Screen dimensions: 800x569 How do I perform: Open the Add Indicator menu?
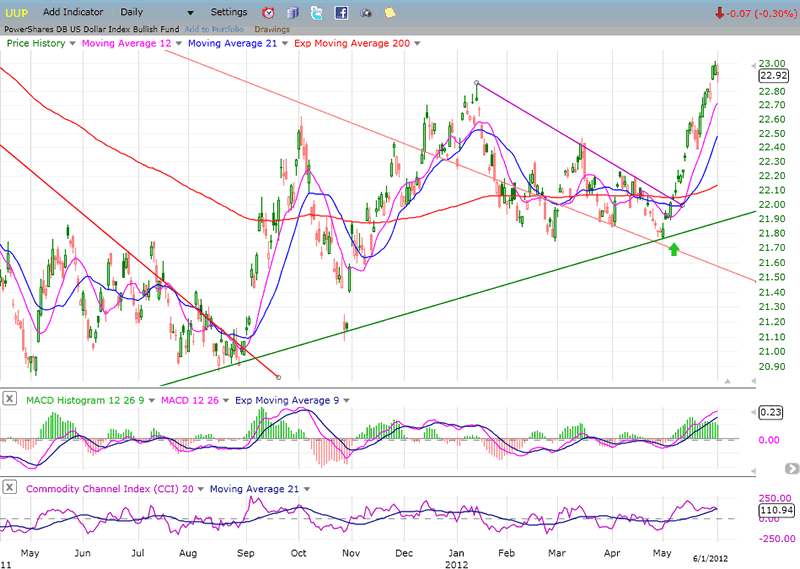click(x=73, y=12)
